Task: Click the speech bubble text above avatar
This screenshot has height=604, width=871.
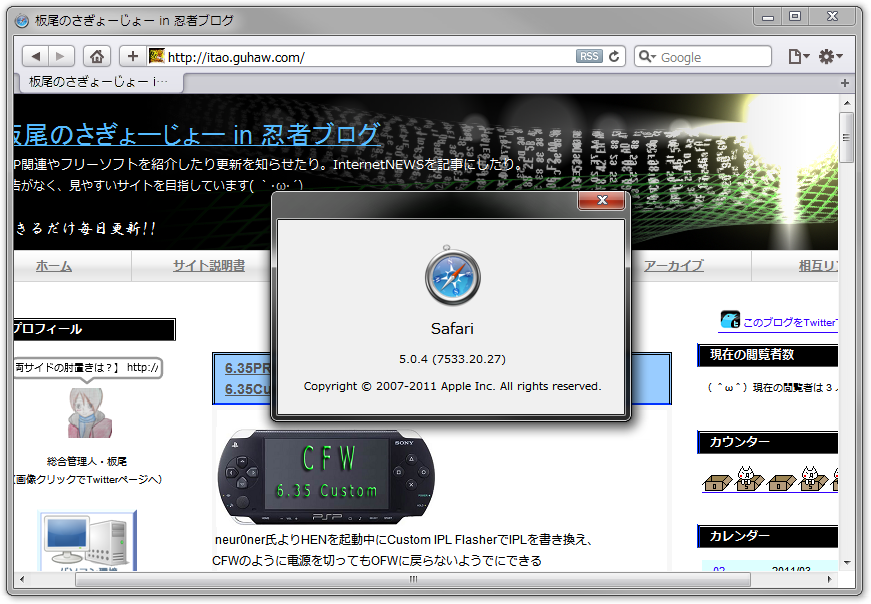Action: [87, 367]
